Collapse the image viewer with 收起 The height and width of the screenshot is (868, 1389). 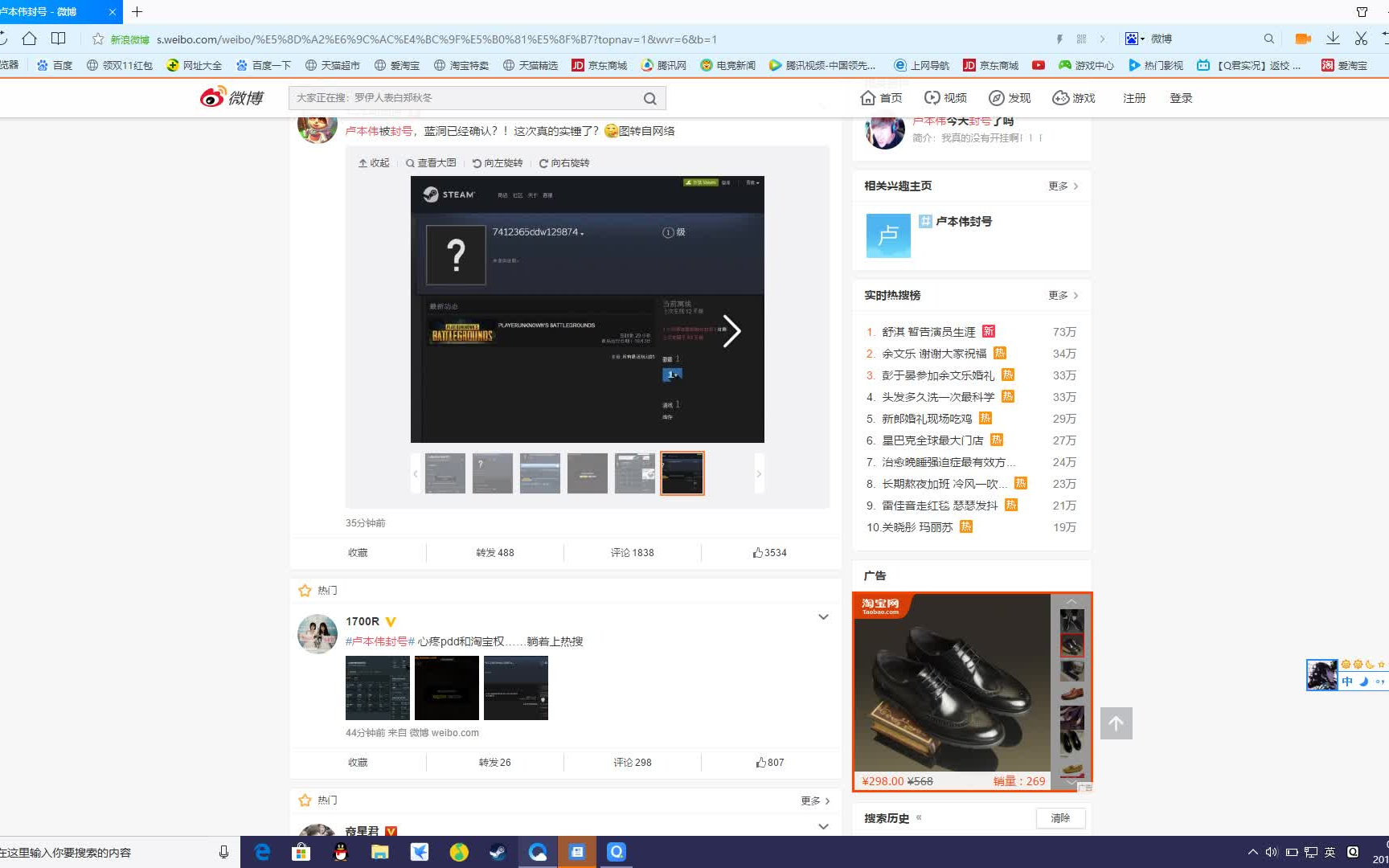374,163
